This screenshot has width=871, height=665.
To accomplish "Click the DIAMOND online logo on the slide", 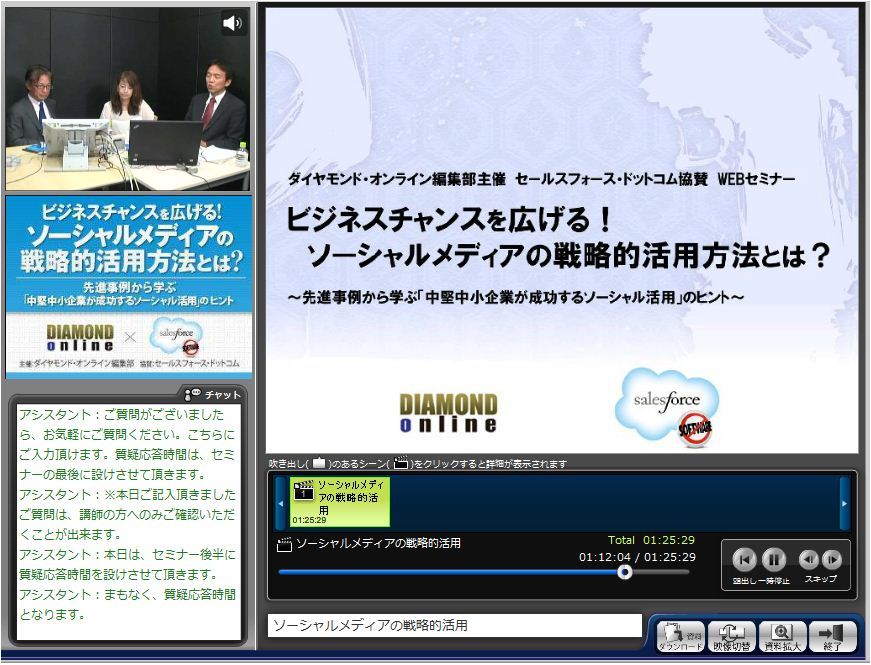I will point(448,413).
